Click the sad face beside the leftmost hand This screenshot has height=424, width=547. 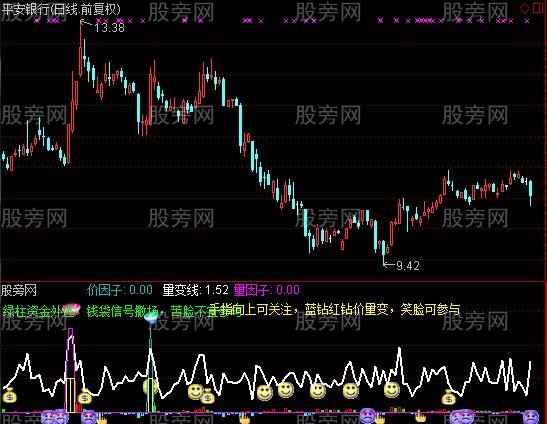[89, 418]
